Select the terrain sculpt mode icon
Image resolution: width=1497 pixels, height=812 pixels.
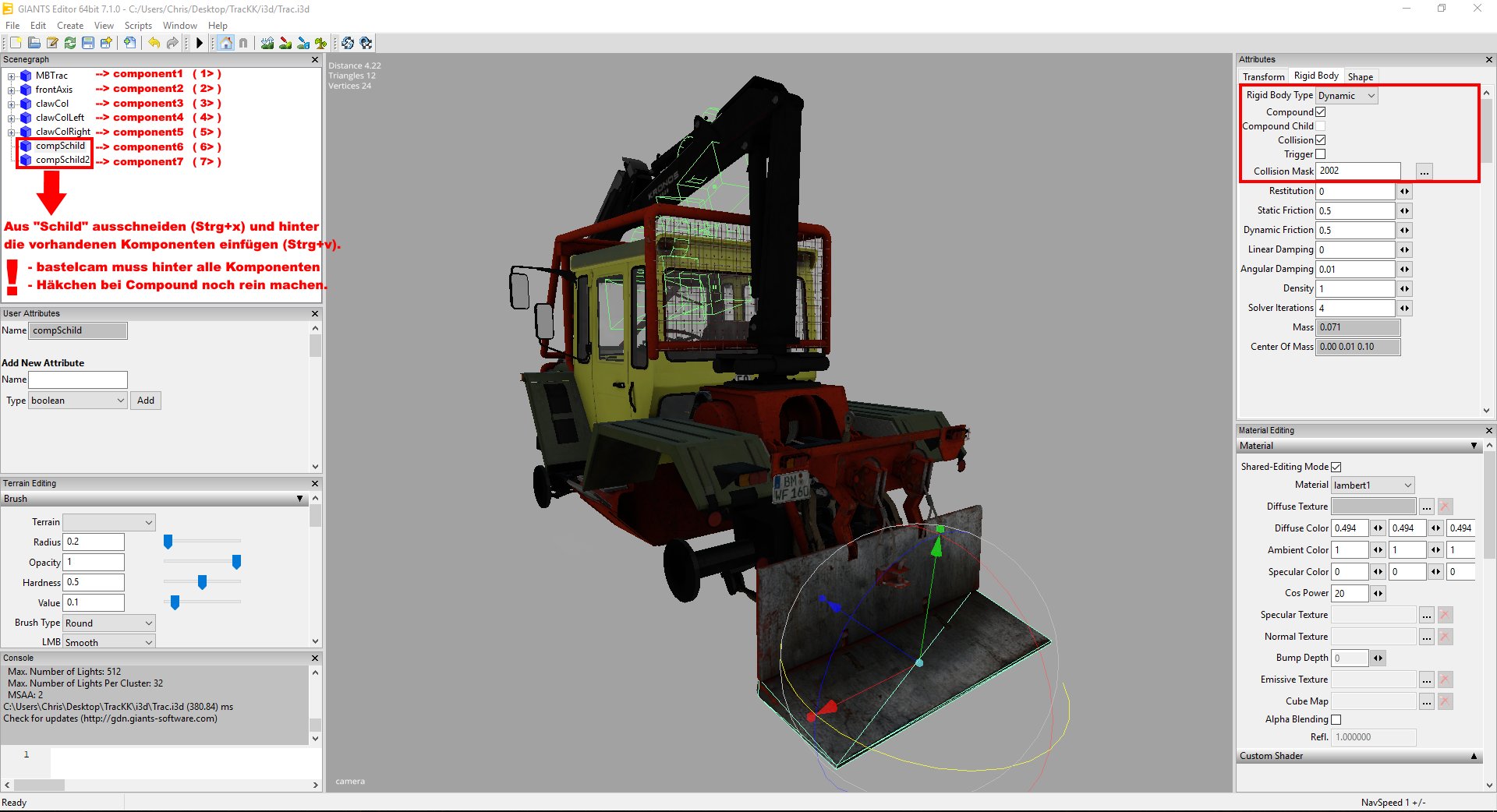(267, 43)
